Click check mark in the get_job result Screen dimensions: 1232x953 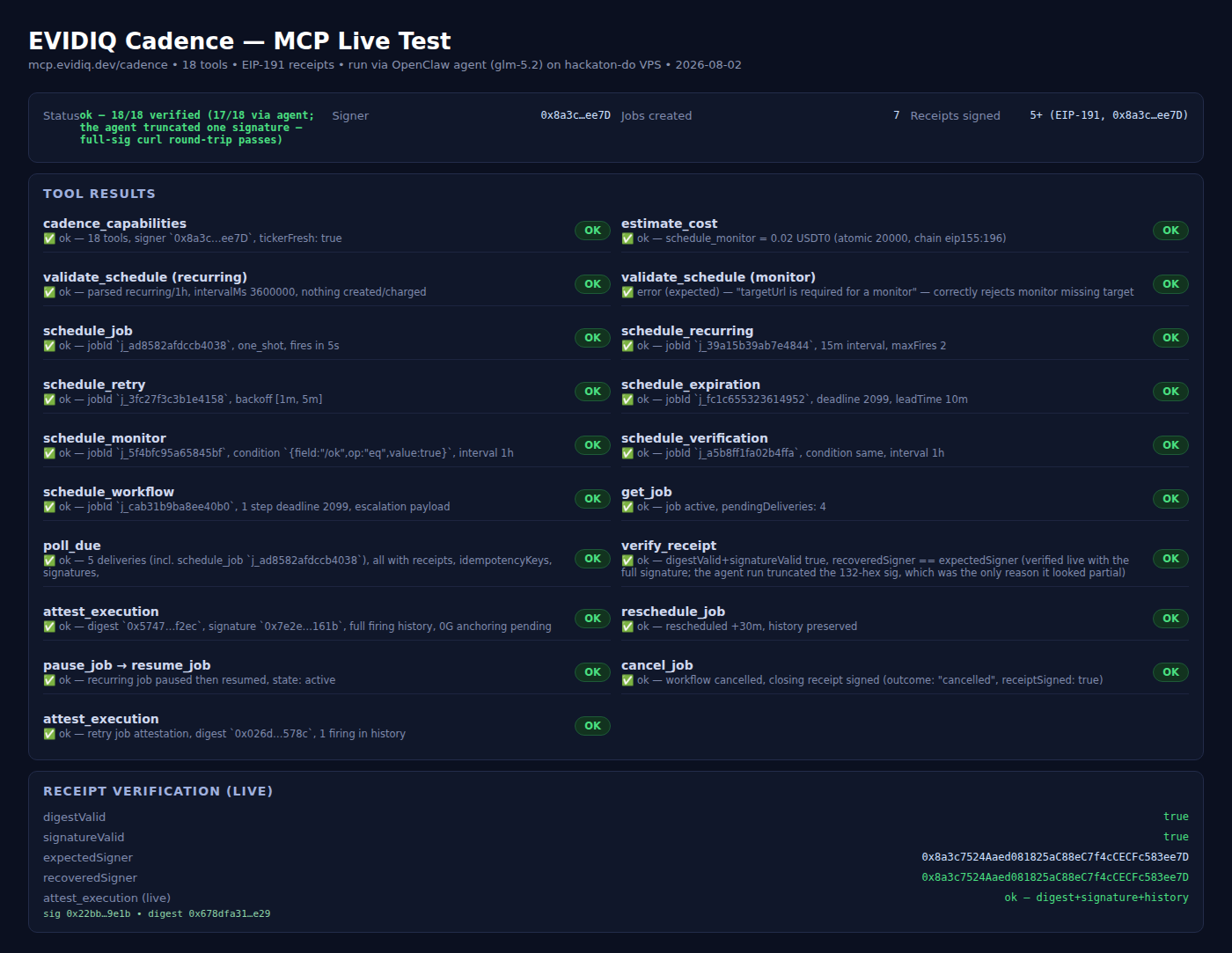pyautogui.click(x=627, y=507)
